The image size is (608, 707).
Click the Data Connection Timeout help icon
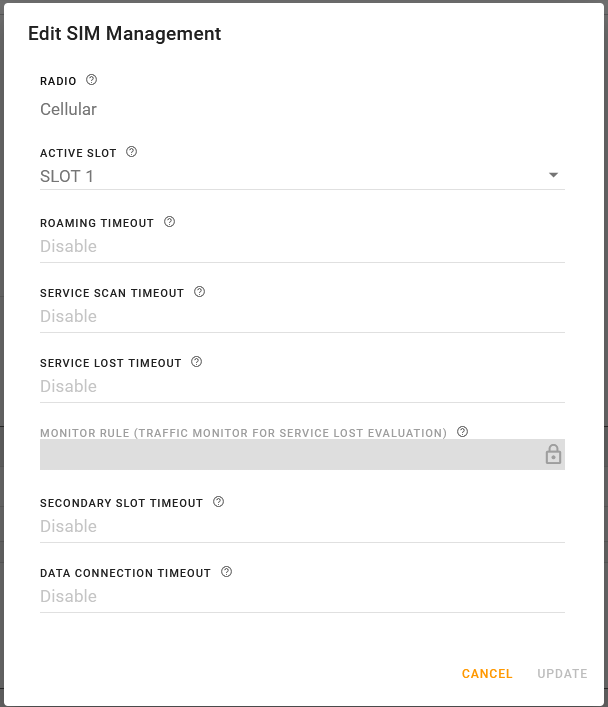(x=226, y=572)
